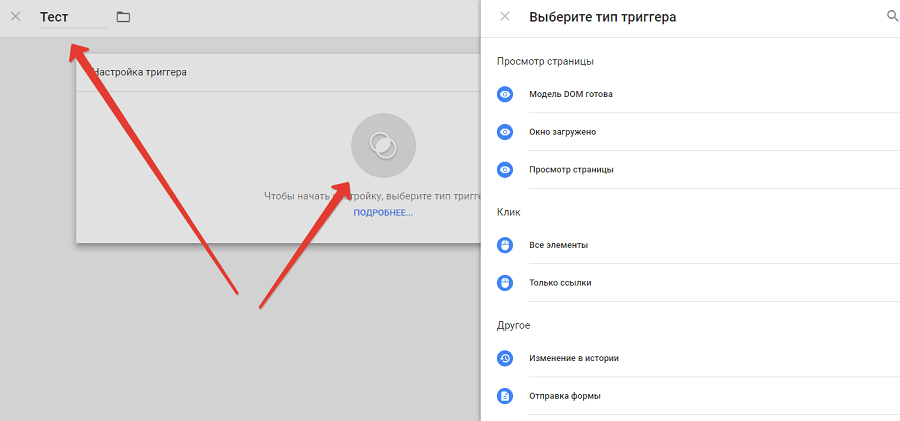Pick the Все элементы click trigger
Screen dimensions: 900x421
click(x=558, y=245)
